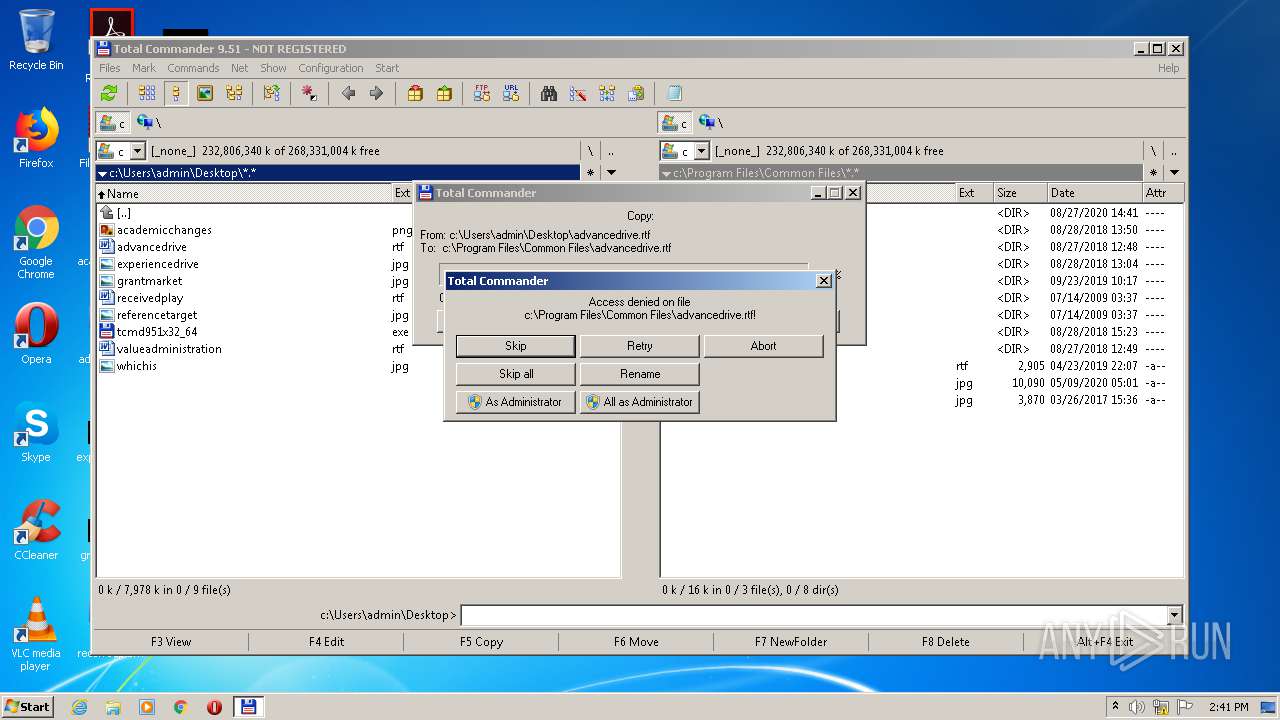The width and height of the screenshot is (1280, 720).
Task: Open the left panel favorites asterisk button
Action: [x=590, y=173]
